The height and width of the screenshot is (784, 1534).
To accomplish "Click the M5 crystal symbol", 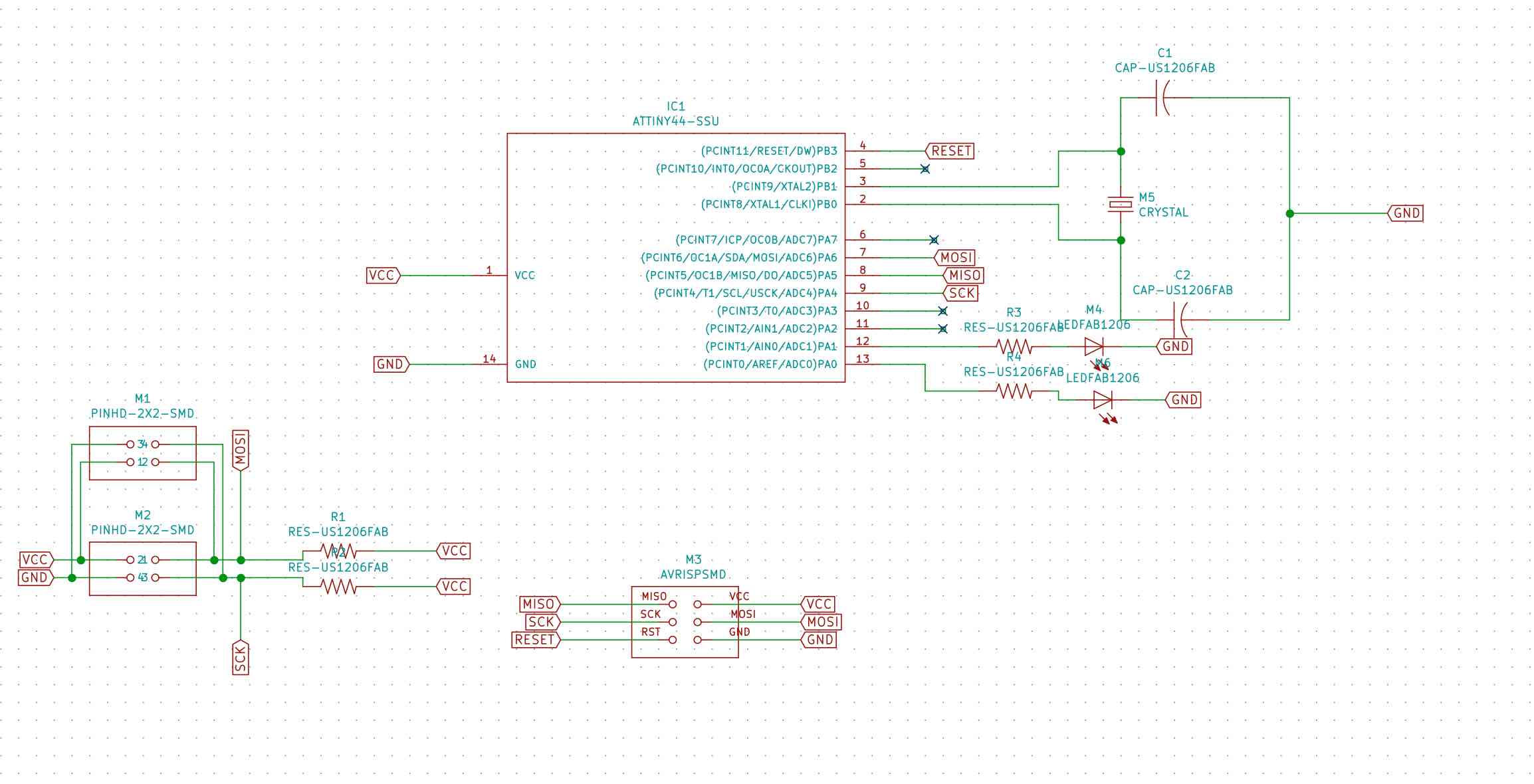I will [1121, 205].
